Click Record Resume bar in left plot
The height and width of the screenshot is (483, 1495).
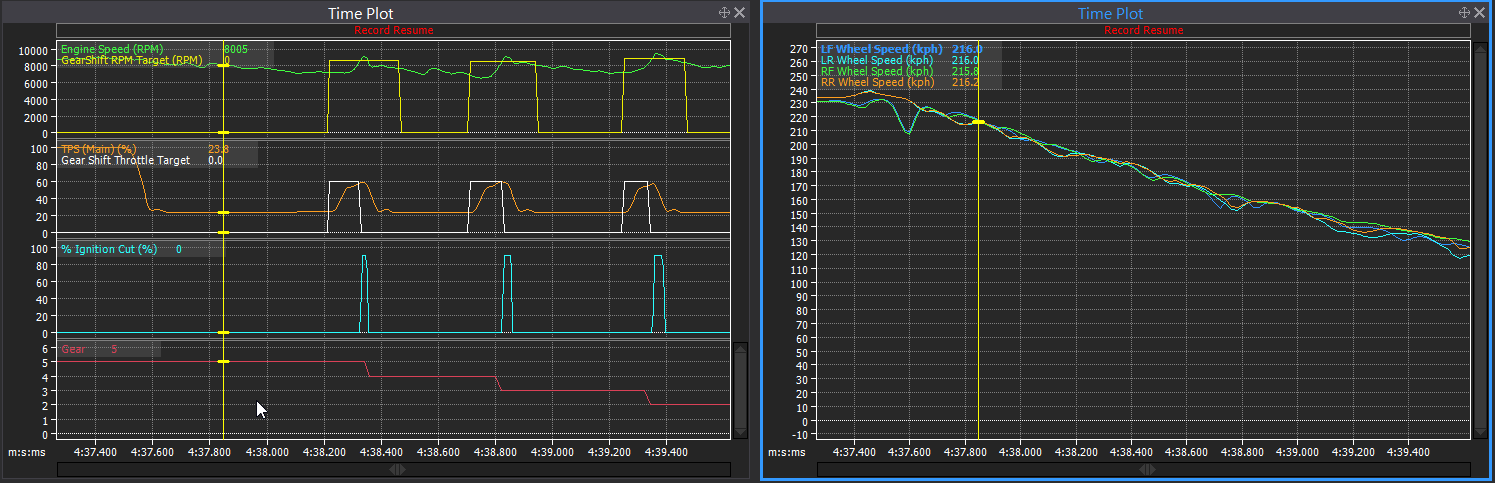(394, 30)
